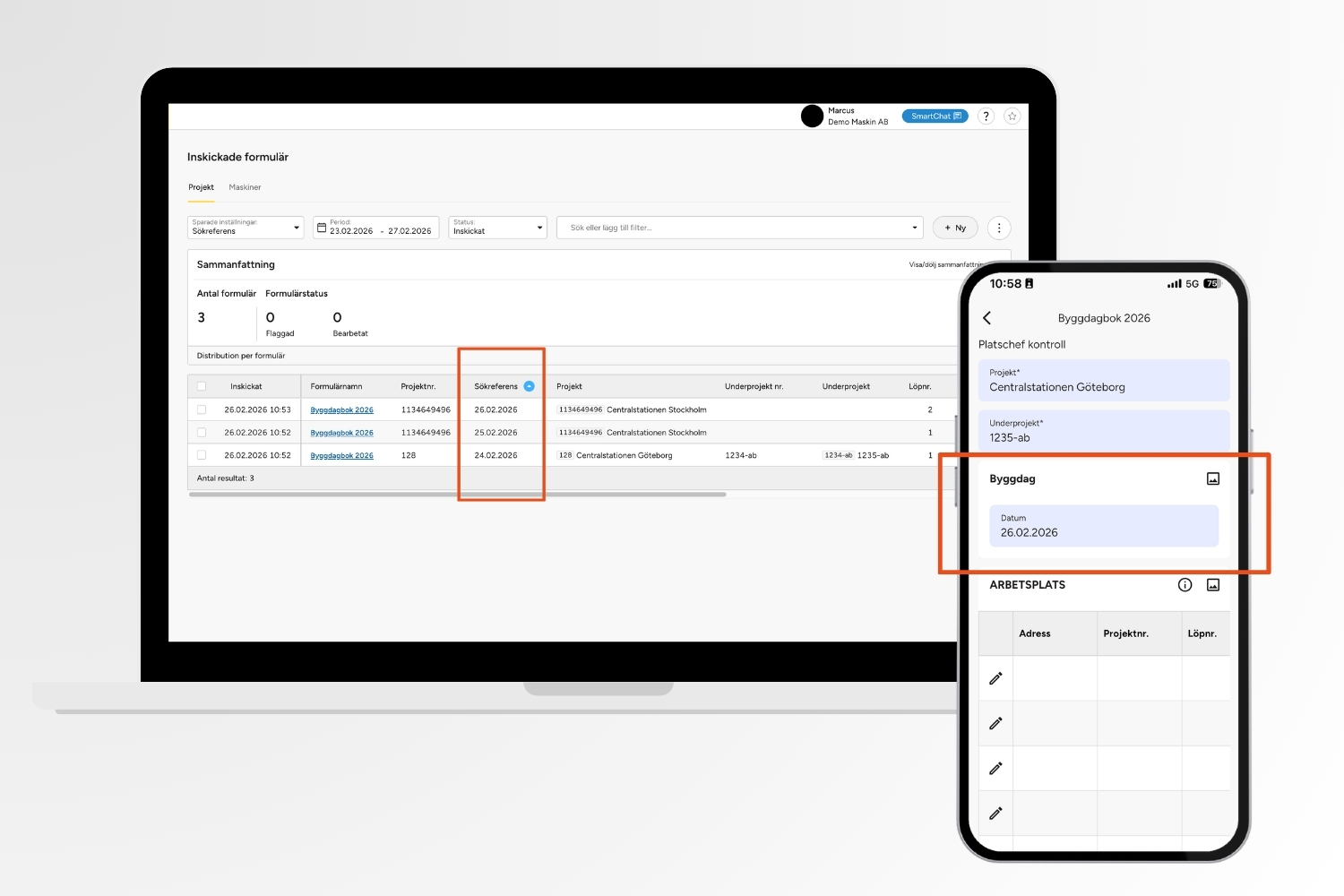Open the Status Inskickat dropdown
1344x896 pixels.
pyautogui.click(x=539, y=228)
